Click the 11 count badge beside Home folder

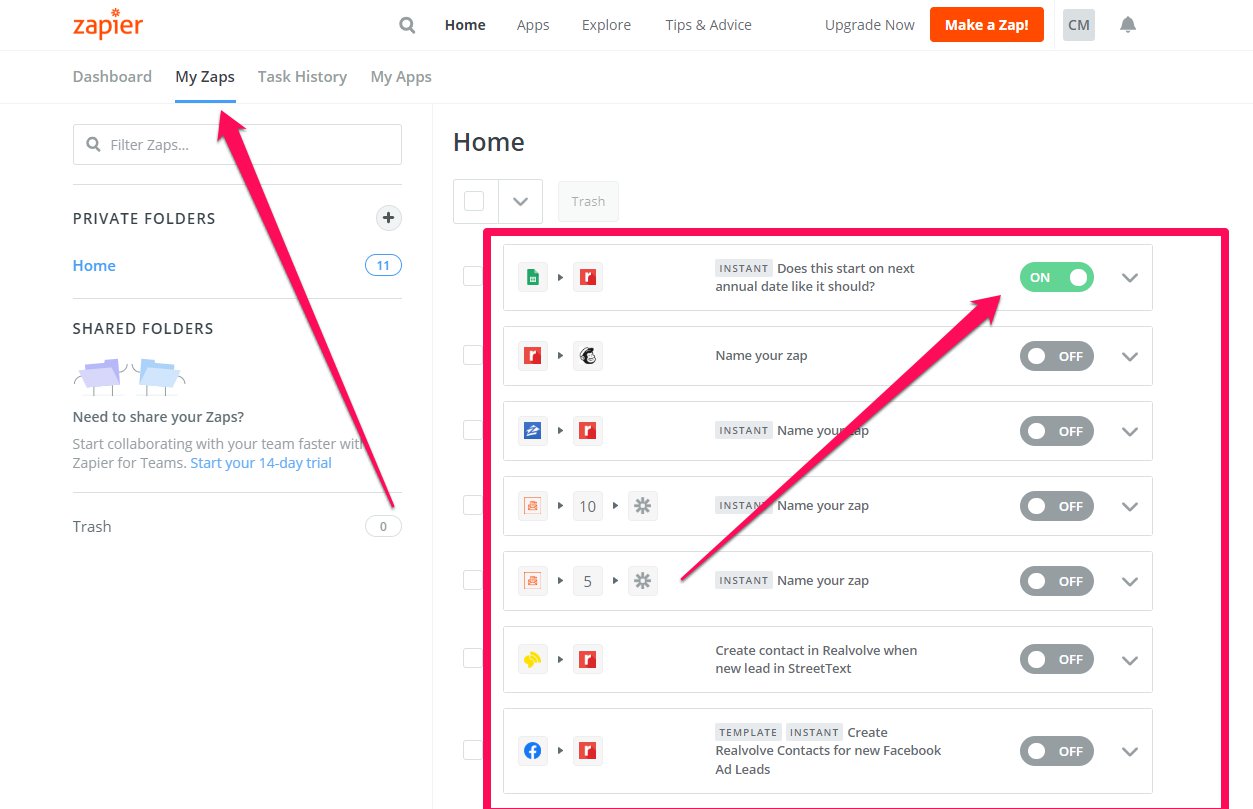tap(383, 265)
